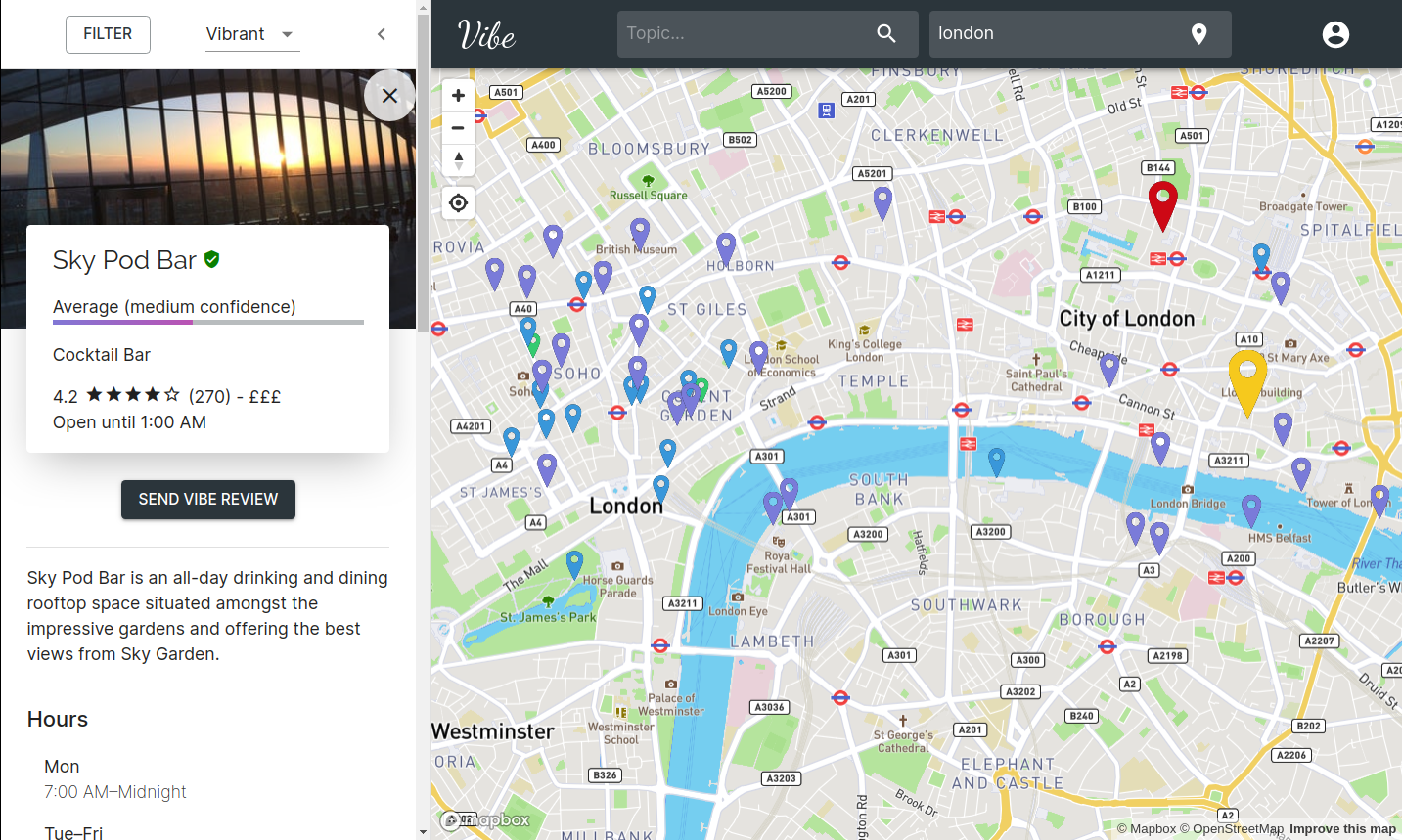Click the scrollbar down arrow of sidebar
Screen dimensions: 1402x840
(423, 832)
